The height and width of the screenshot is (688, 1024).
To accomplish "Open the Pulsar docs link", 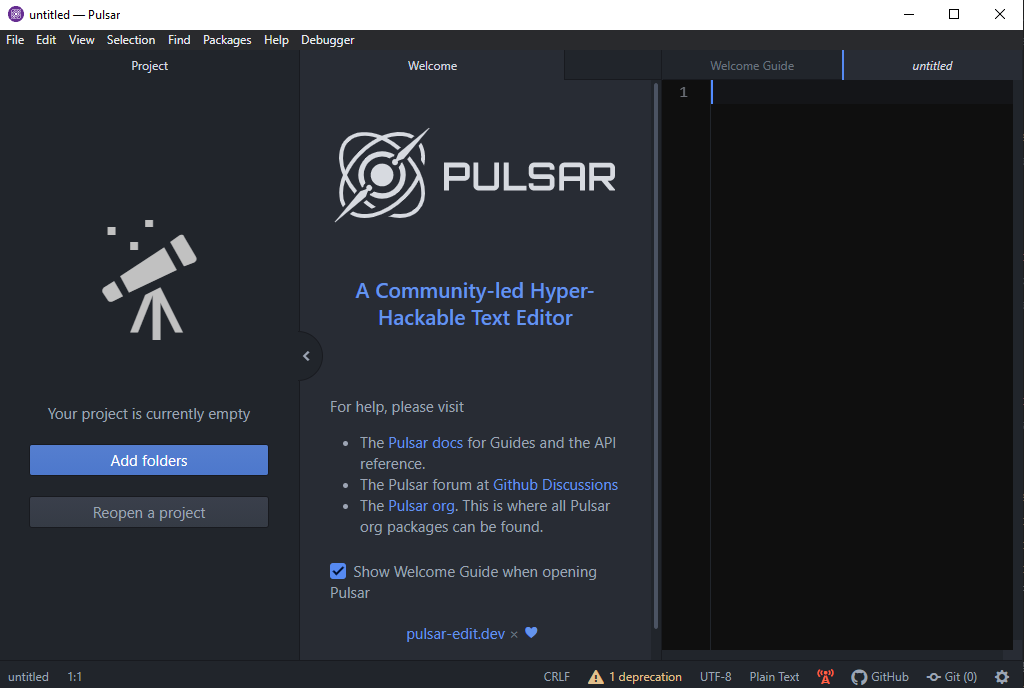I will click(x=425, y=442).
